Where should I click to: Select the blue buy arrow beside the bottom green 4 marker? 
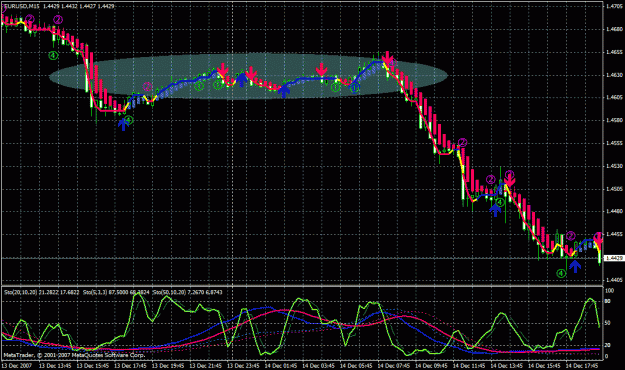point(574,266)
